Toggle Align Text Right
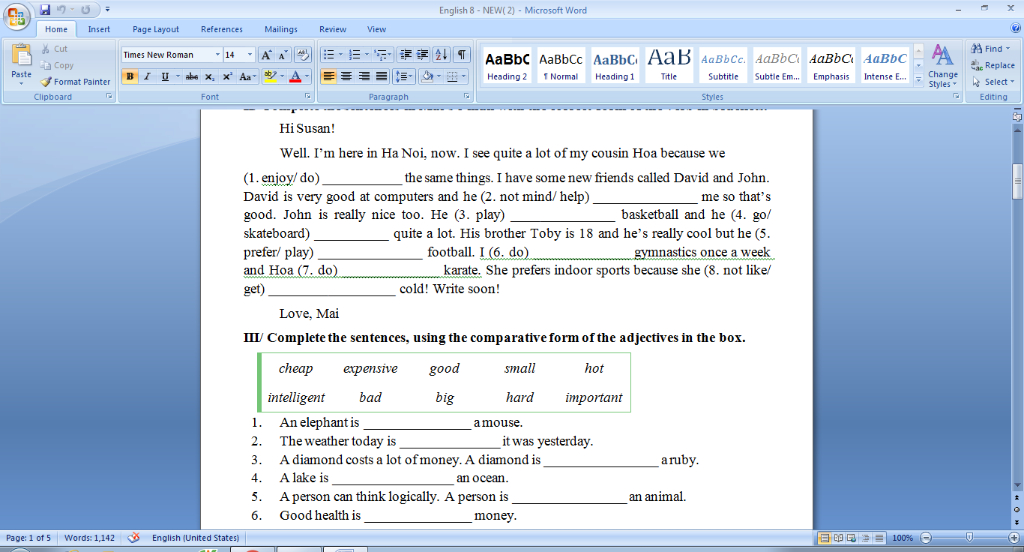This screenshot has width=1024, height=552. [364, 76]
